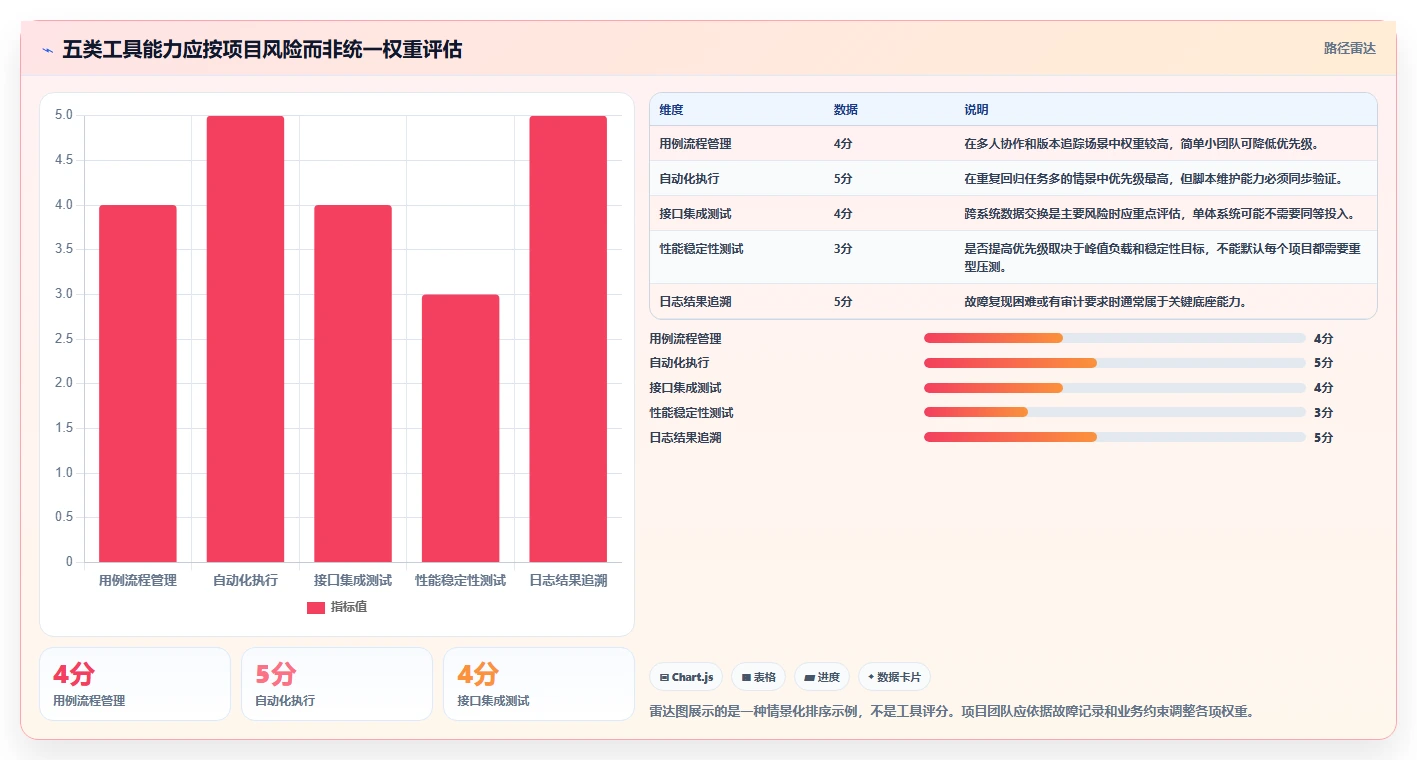Click the 用例流程管理 cell in the table
This screenshot has width=1417, height=760.
click(x=695, y=144)
